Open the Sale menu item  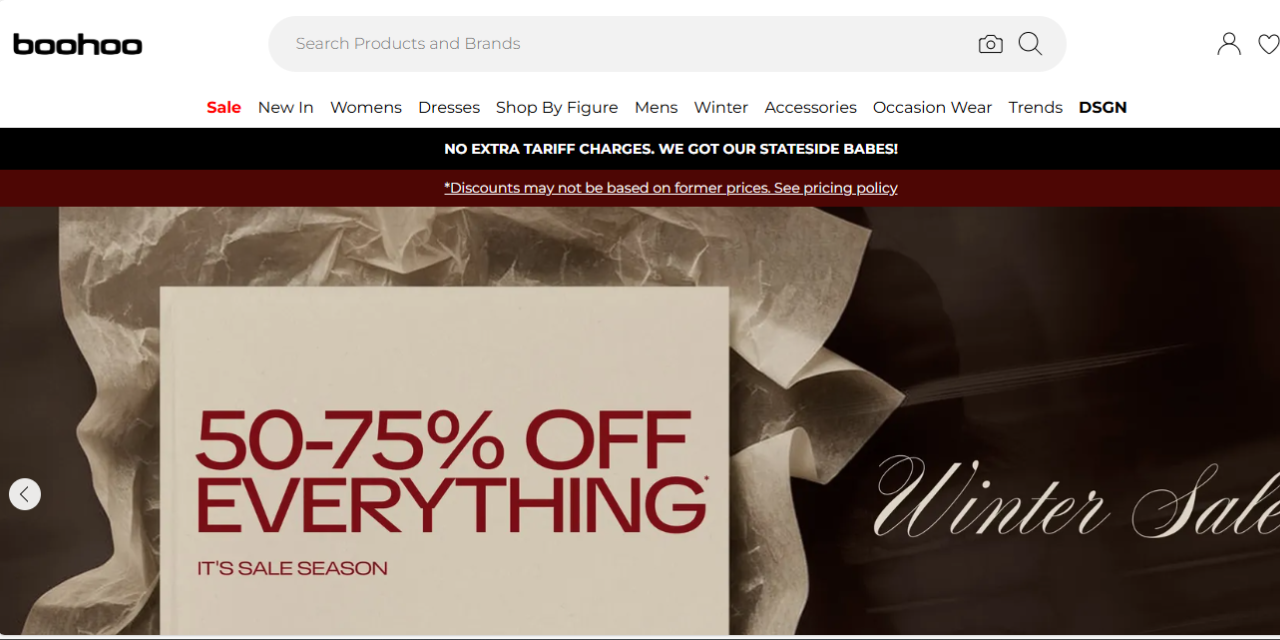(224, 107)
